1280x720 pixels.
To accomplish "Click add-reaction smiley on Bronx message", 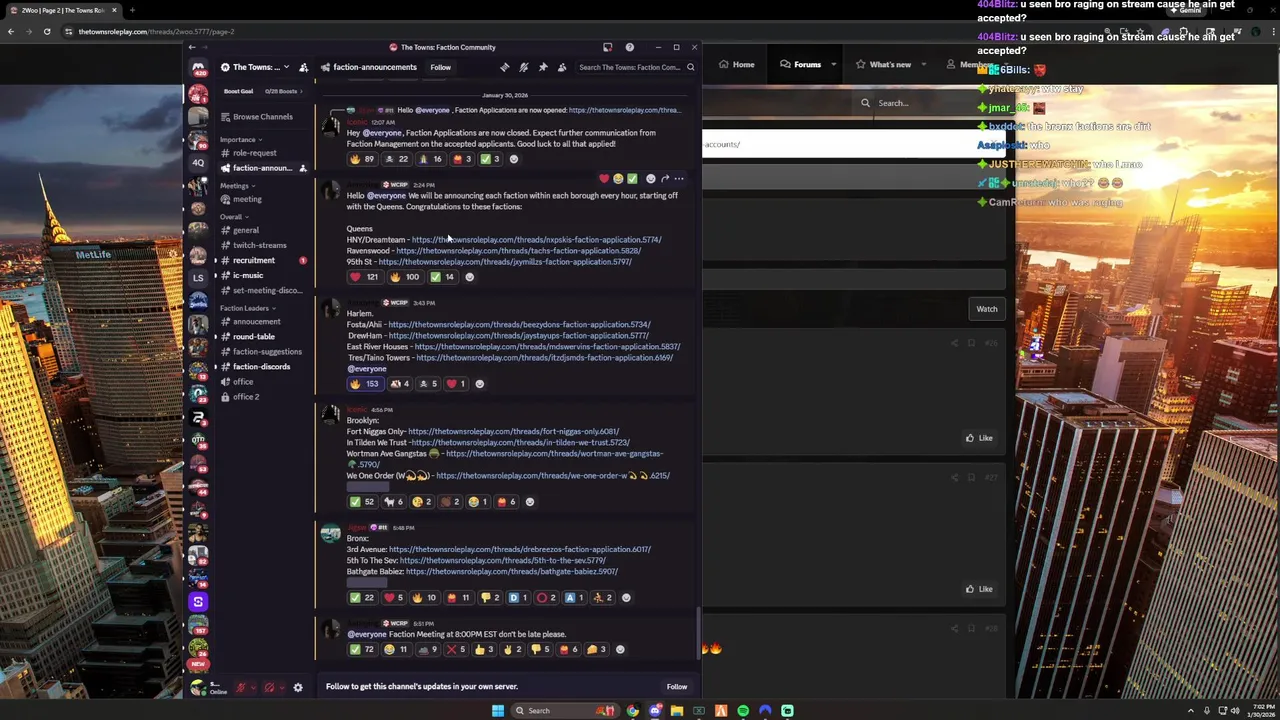I will (x=626, y=598).
